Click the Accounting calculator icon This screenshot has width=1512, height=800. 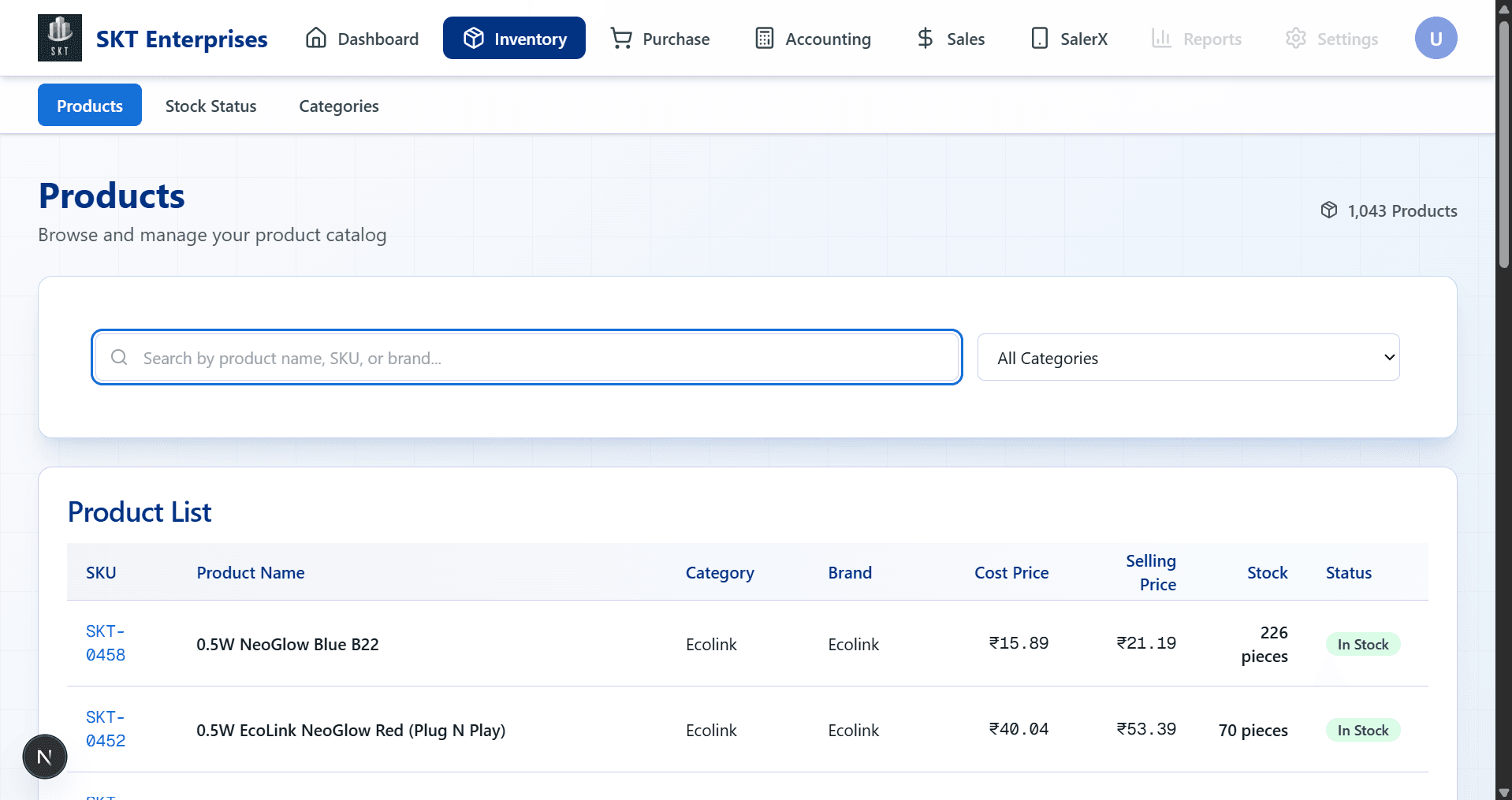(764, 38)
